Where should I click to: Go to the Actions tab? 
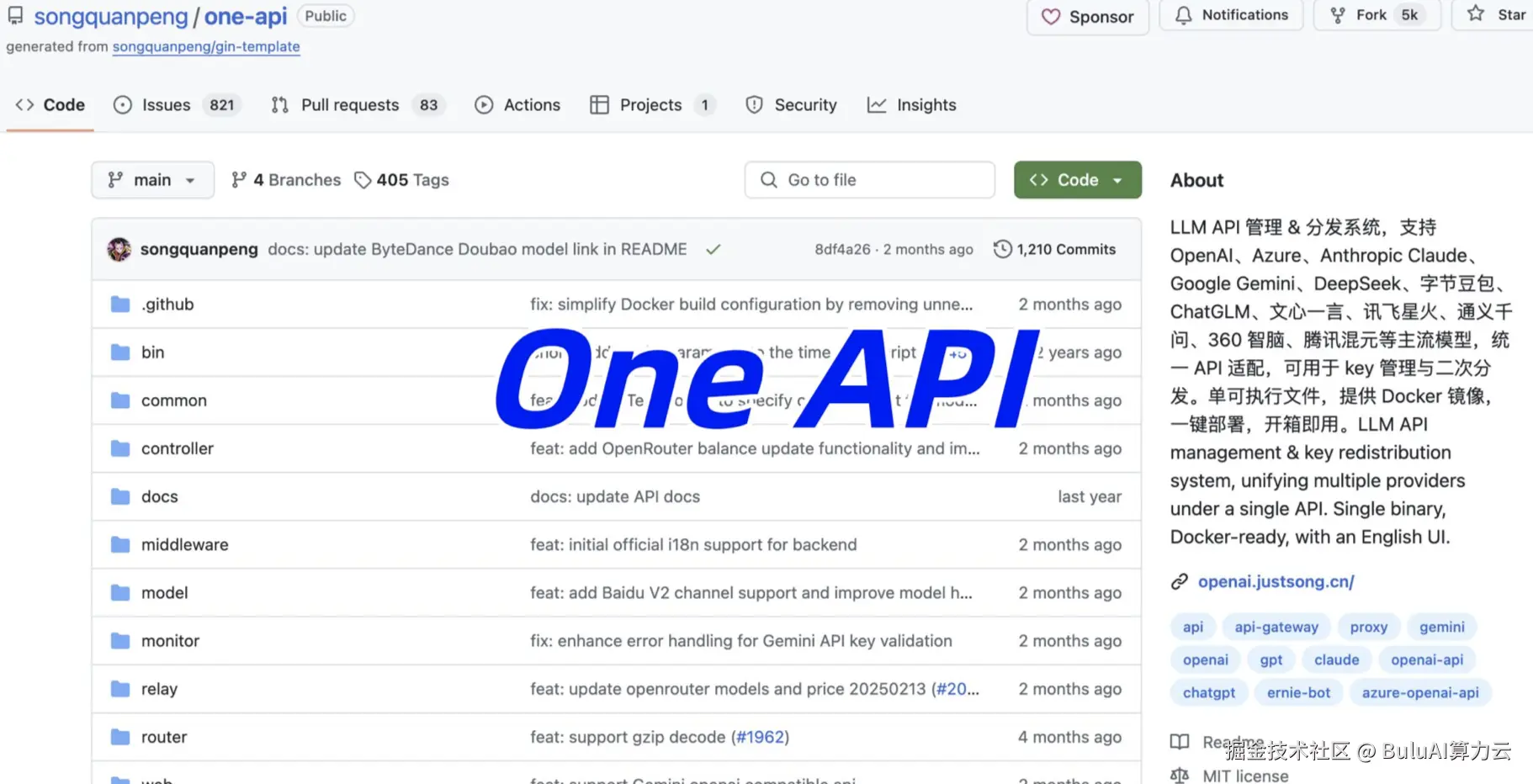pyautogui.click(x=517, y=105)
